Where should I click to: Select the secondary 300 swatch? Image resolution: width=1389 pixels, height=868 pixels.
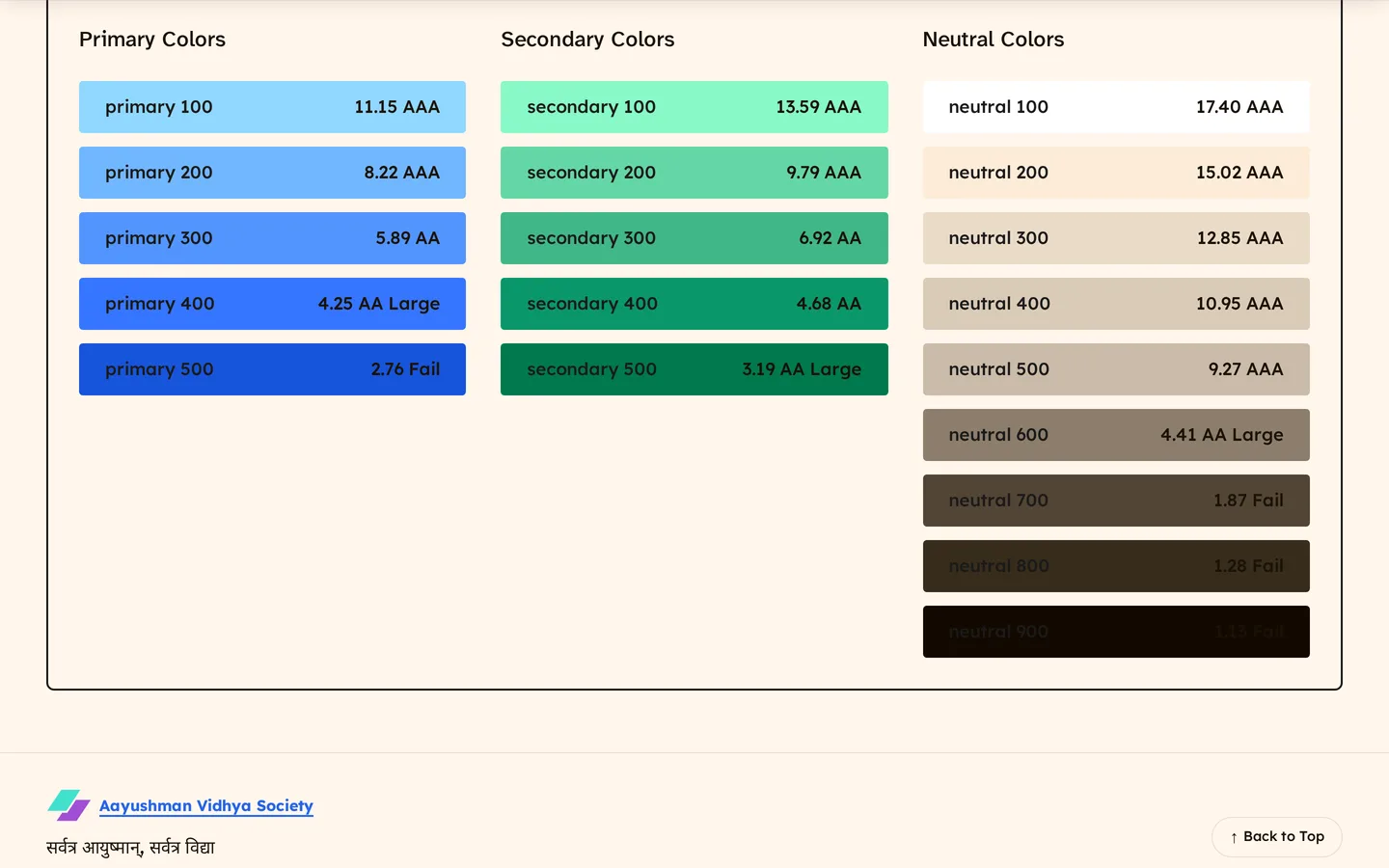pos(694,238)
